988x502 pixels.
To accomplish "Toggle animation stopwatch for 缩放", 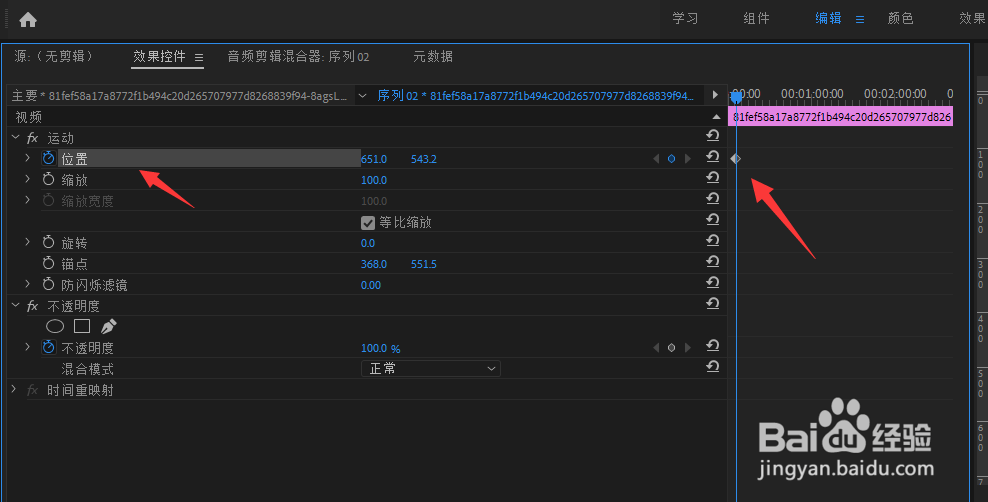I will pyautogui.click(x=49, y=180).
